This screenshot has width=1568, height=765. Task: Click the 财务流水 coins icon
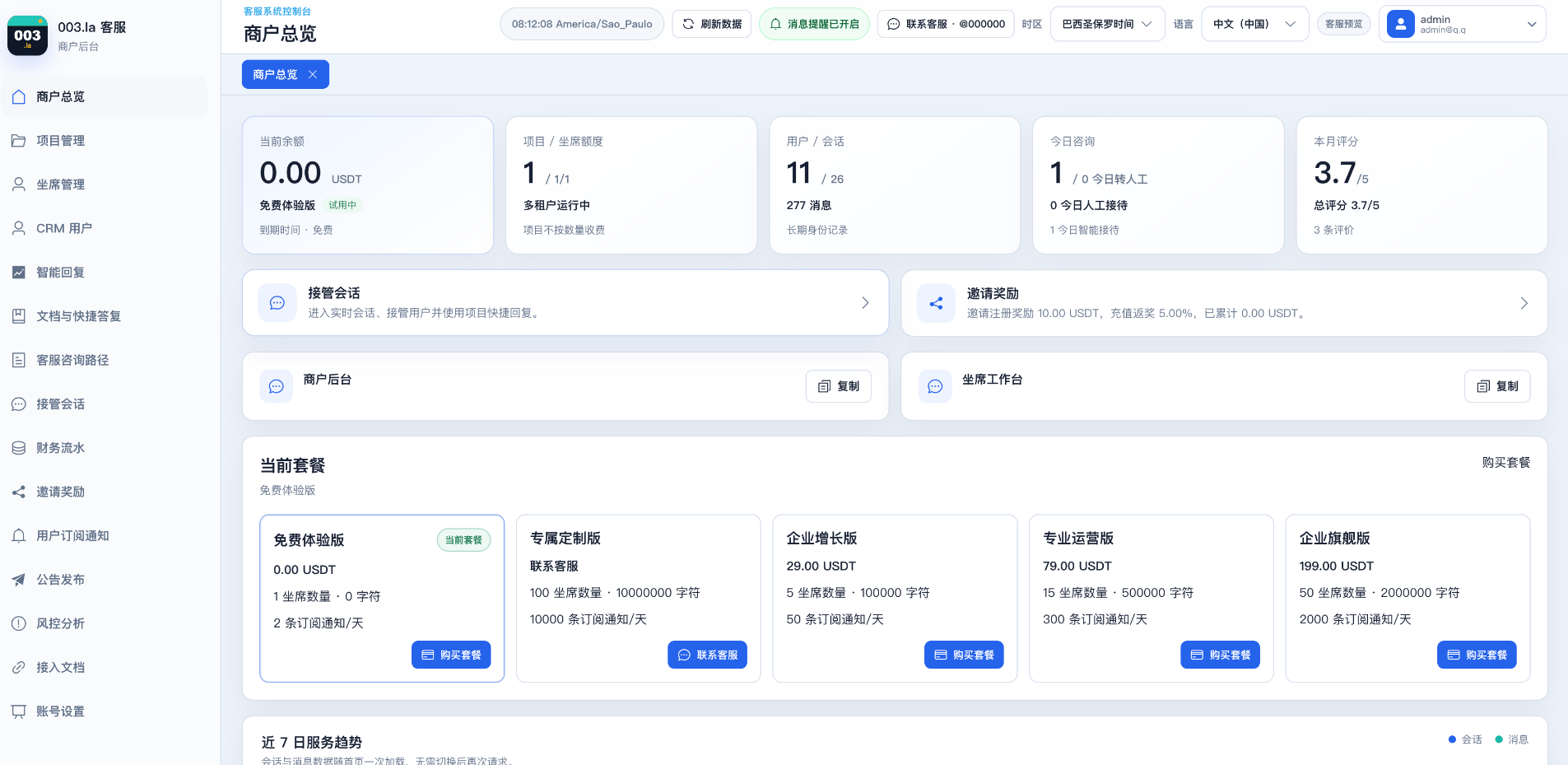(x=19, y=448)
